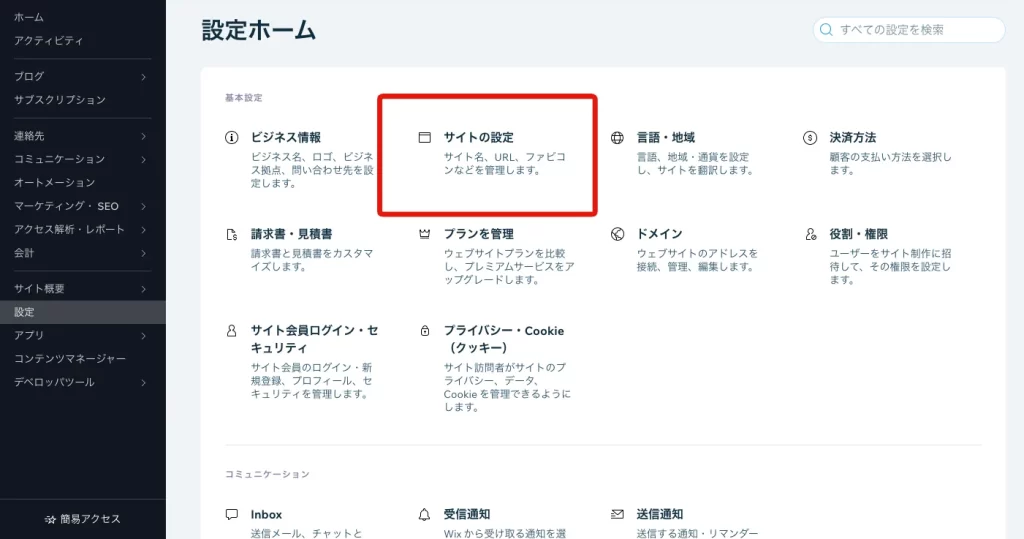
Task: Open the 役割・権限 settings link
Action: (858, 234)
